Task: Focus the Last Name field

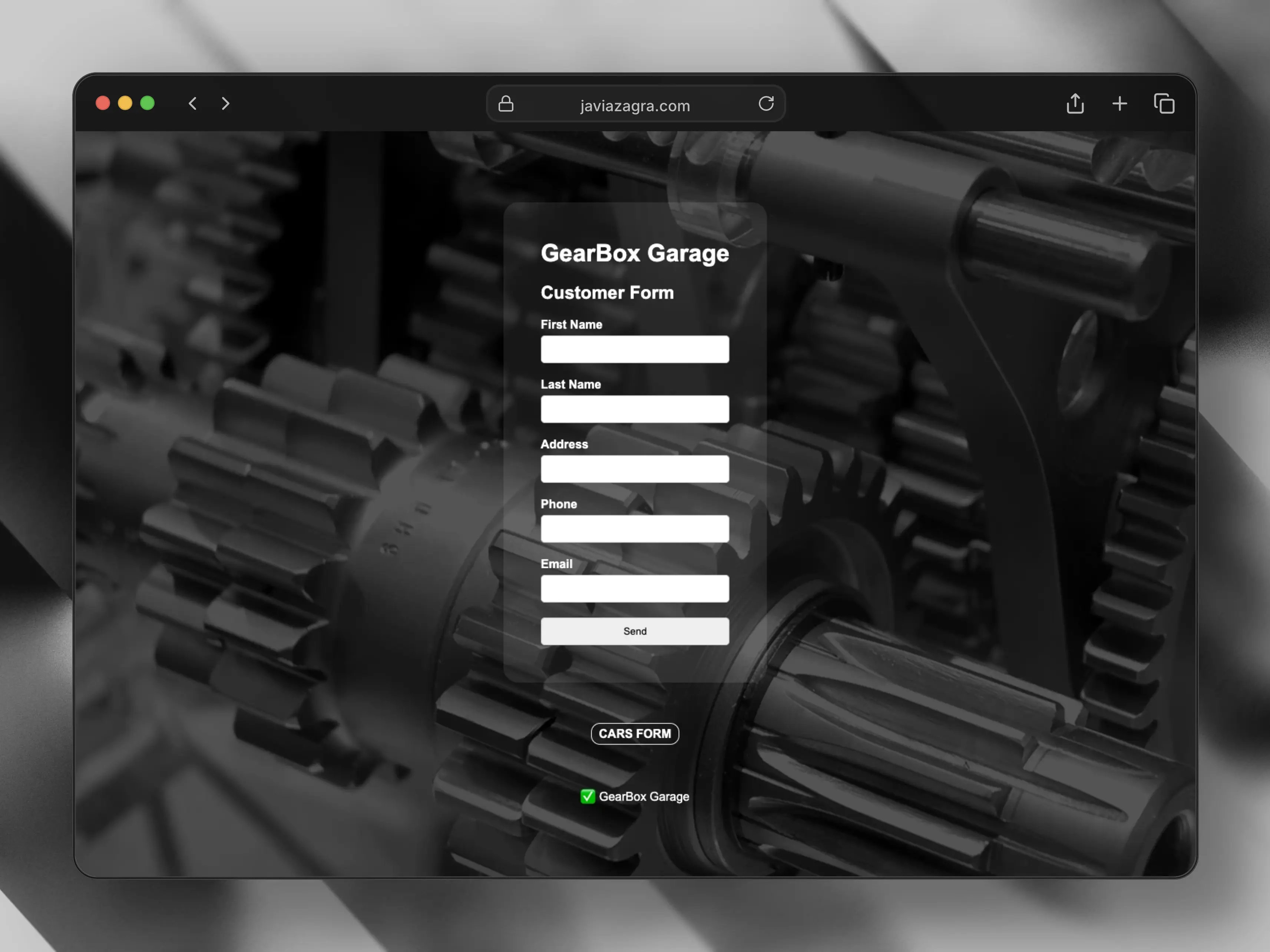Action: 634,409
